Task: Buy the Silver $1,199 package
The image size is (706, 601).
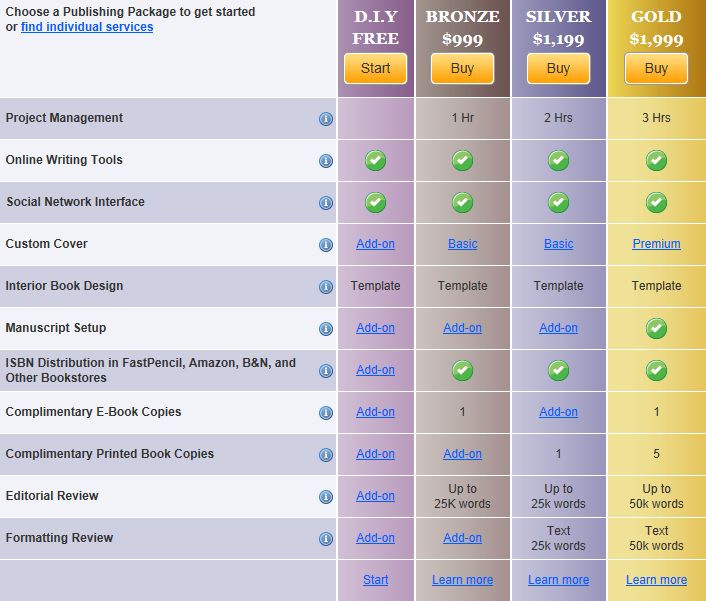Action: click(x=558, y=68)
